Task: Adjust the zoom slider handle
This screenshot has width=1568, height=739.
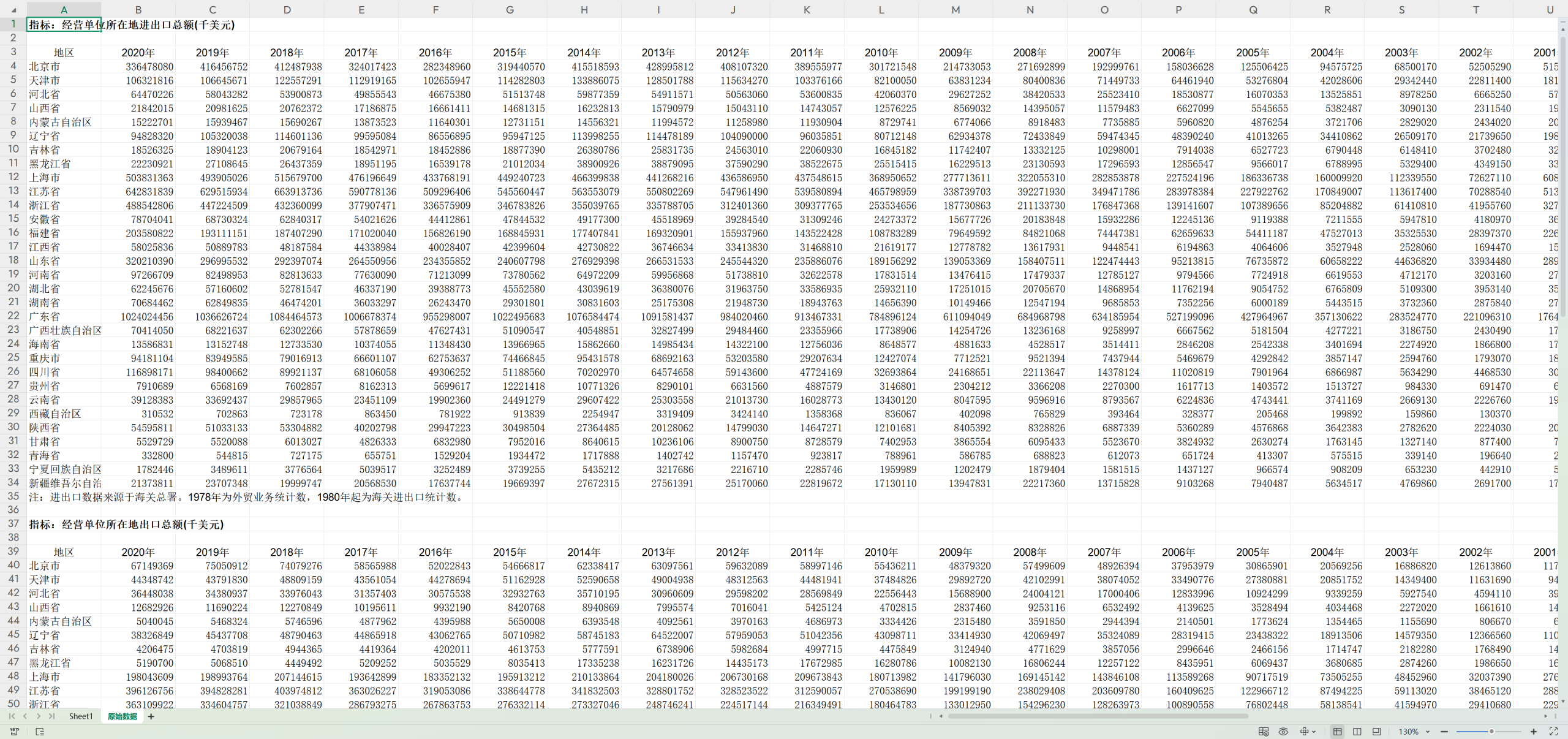Action: click(1491, 732)
